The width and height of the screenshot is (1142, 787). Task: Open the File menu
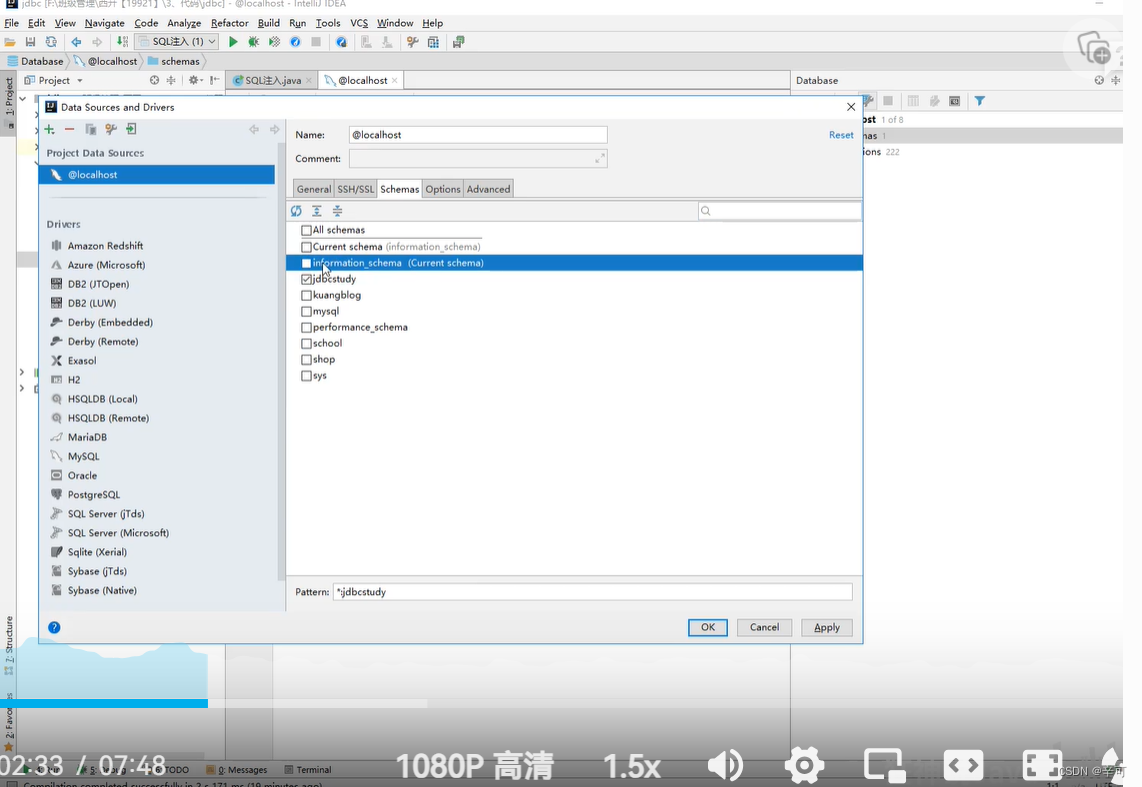point(12,23)
